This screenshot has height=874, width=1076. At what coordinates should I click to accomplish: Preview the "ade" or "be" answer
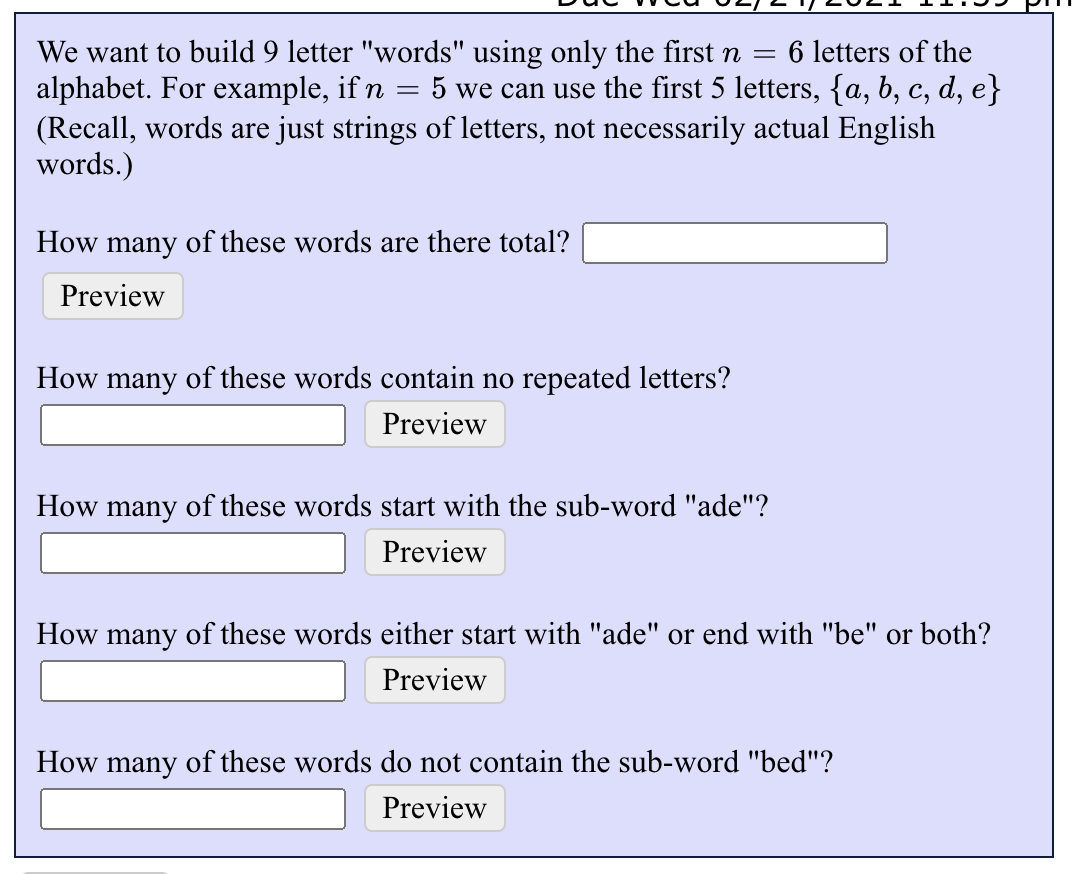click(x=434, y=680)
